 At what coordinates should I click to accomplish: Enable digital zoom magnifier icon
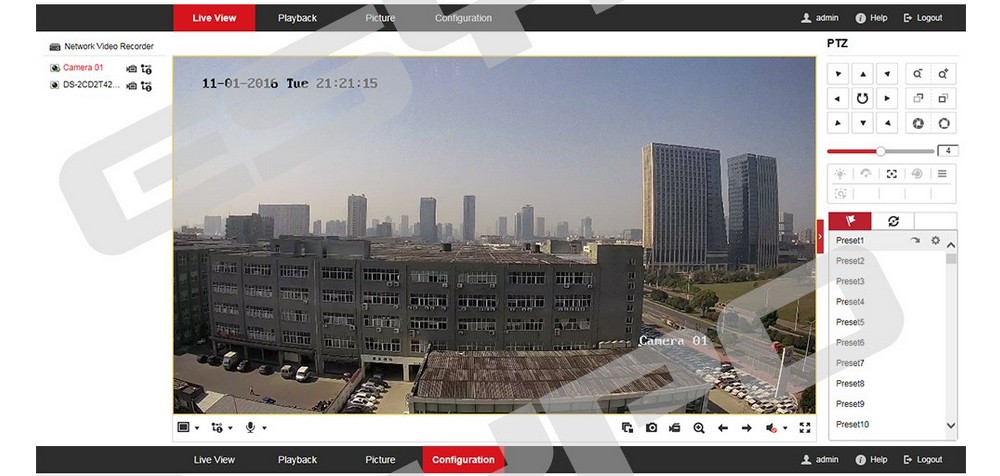(698, 428)
